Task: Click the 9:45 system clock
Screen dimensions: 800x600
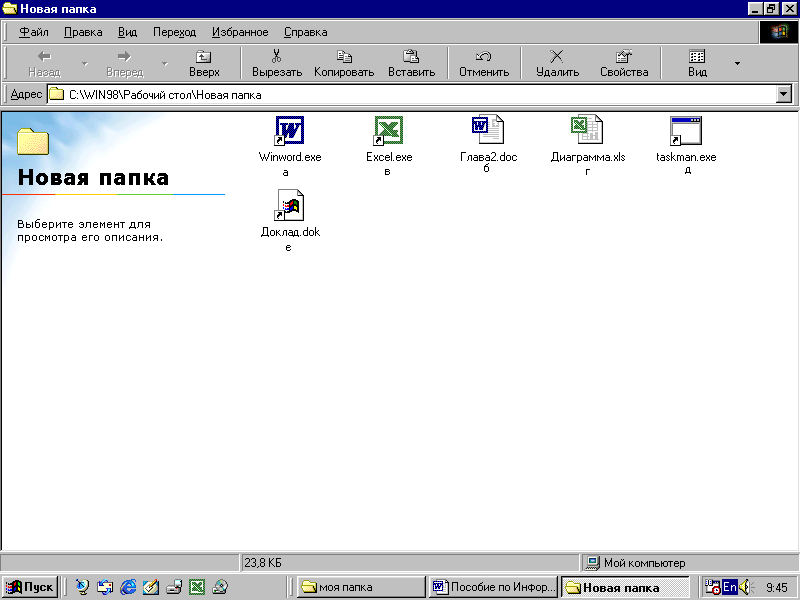Action: (x=776, y=587)
